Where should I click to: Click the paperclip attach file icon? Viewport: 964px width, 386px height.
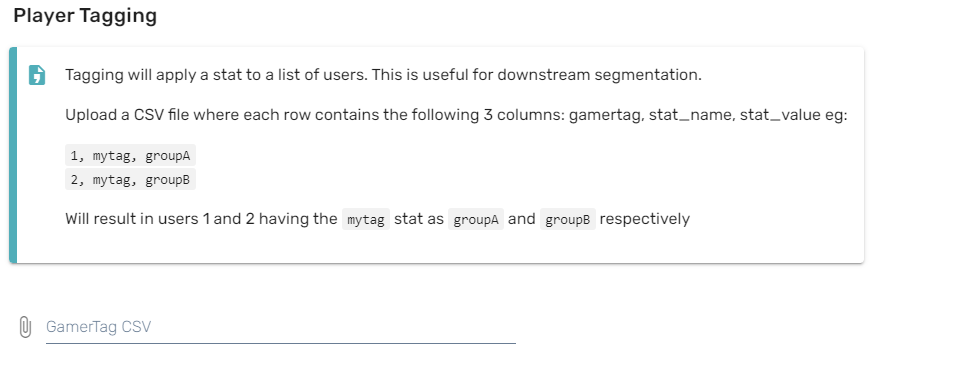click(x=25, y=327)
